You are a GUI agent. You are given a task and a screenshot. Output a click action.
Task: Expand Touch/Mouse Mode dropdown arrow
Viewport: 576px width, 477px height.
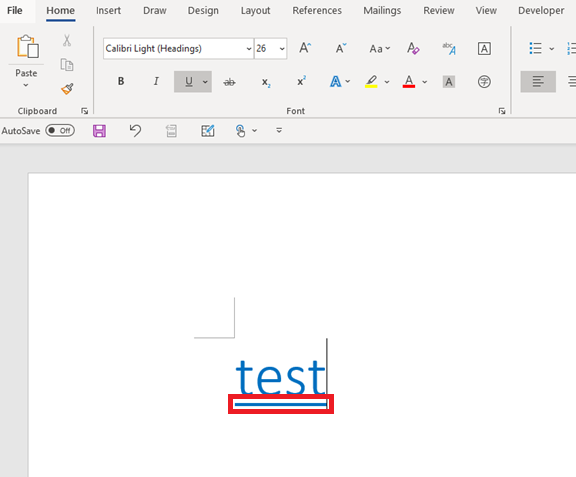click(x=255, y=130)
